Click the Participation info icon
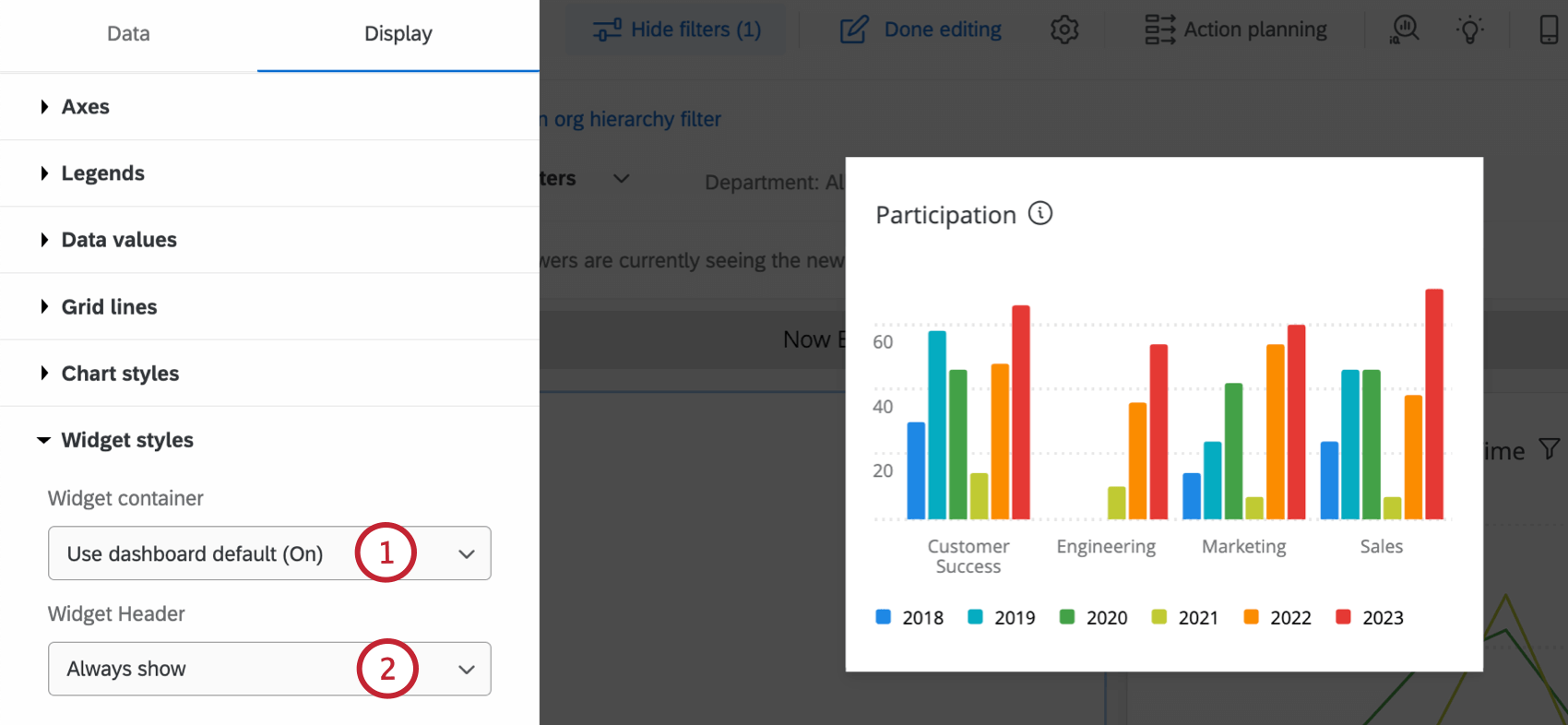 click(1040, 214)
